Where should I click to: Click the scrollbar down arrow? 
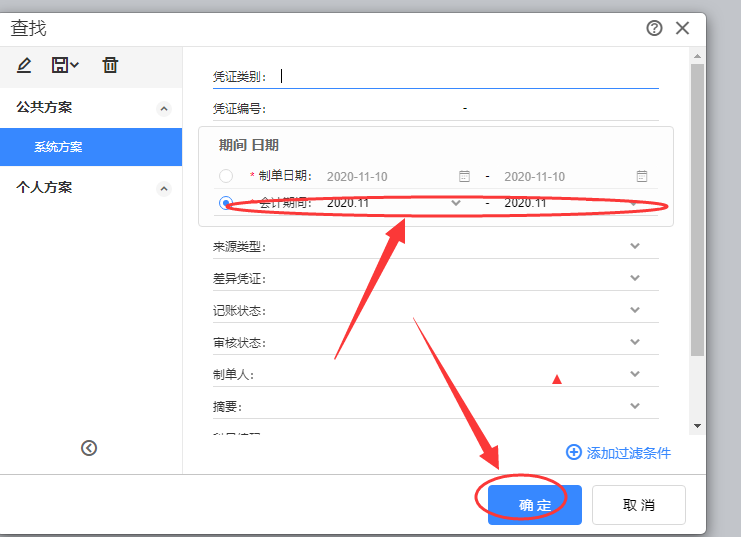click(x=697, y=426)
